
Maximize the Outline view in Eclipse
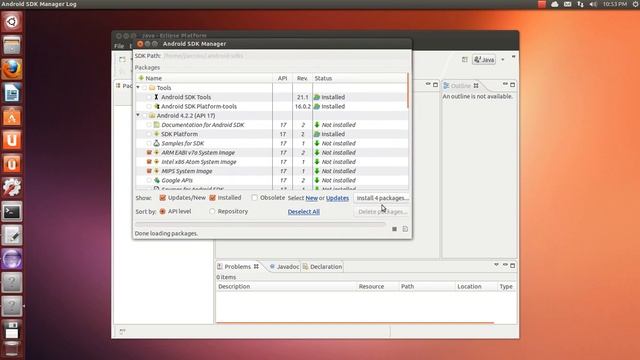pyautogui.click(x=513, y=84)
